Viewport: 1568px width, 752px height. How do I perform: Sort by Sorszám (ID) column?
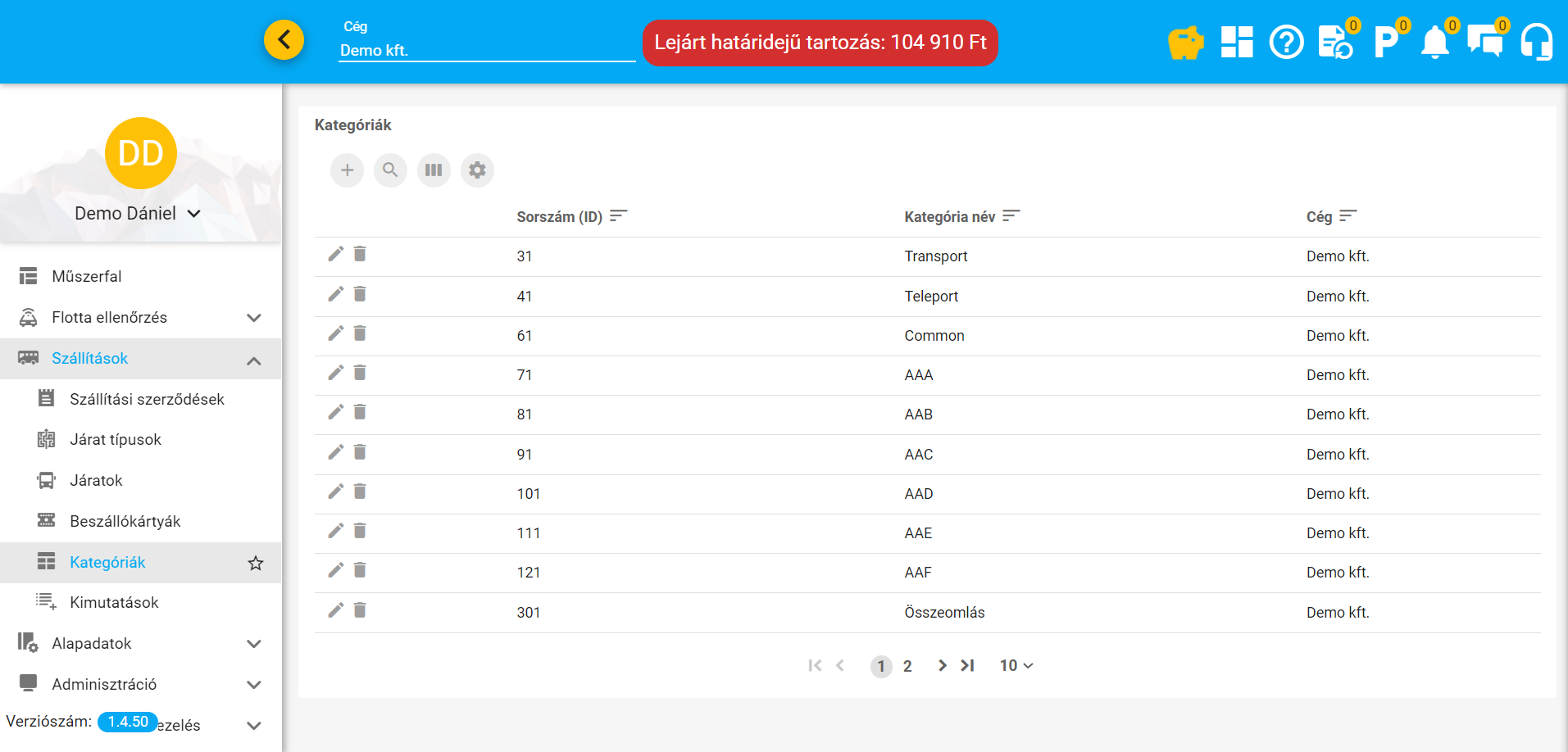pyautogui.click(x=618, y=216)
